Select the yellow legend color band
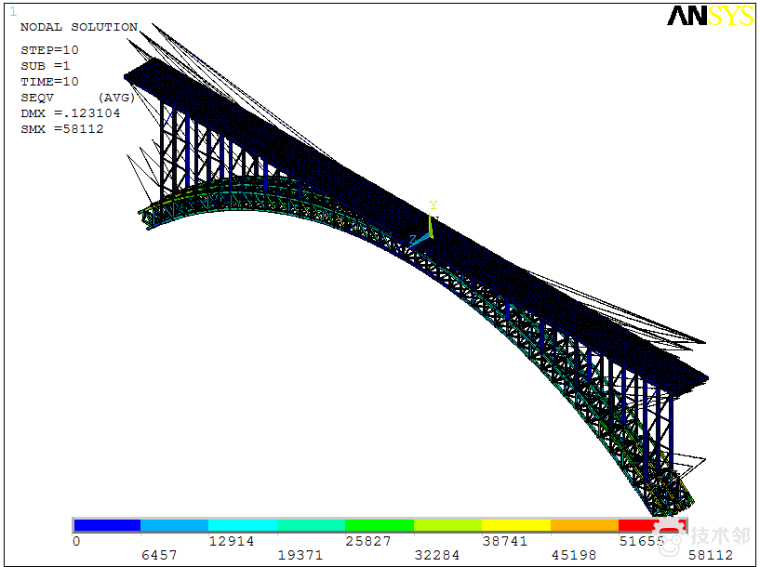This screenshot has width=760, height=567. click(x=516, y=525)
